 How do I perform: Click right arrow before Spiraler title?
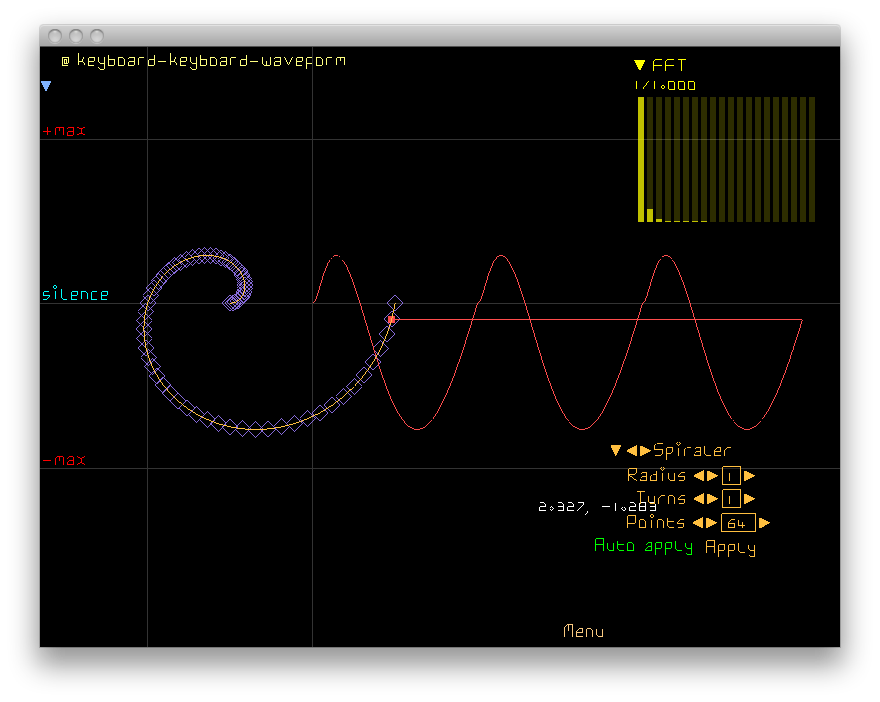click(645, 451)
